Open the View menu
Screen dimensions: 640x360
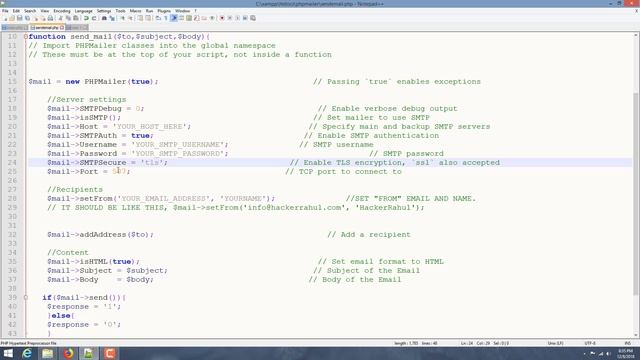tap(44, 11)
